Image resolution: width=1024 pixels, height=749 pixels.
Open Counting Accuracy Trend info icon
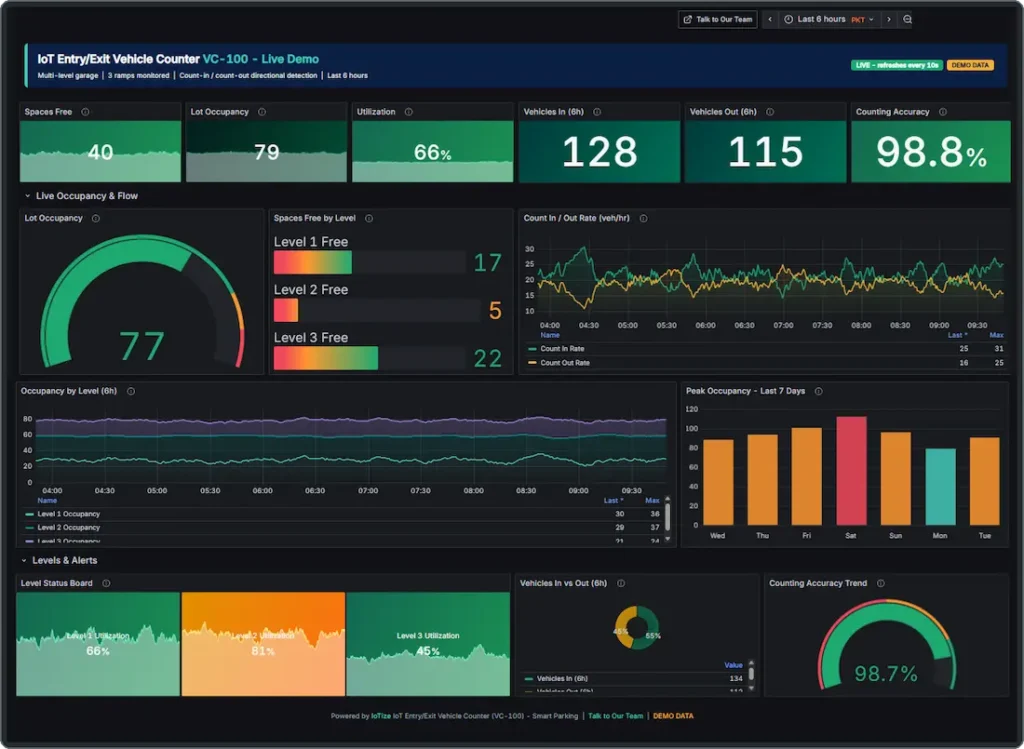tap(881, 583)
